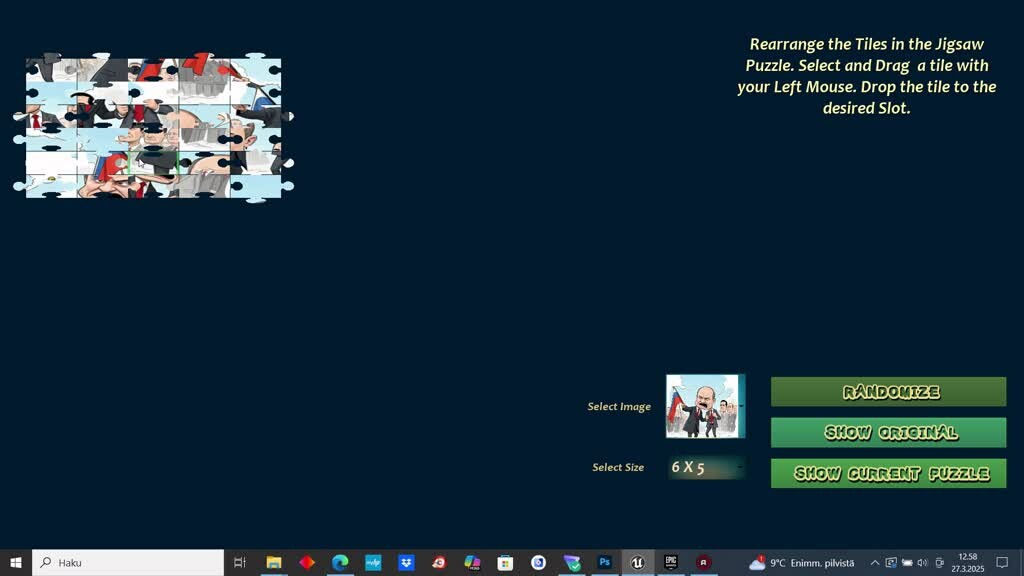Open the notification center icon

click(1002, 563)
